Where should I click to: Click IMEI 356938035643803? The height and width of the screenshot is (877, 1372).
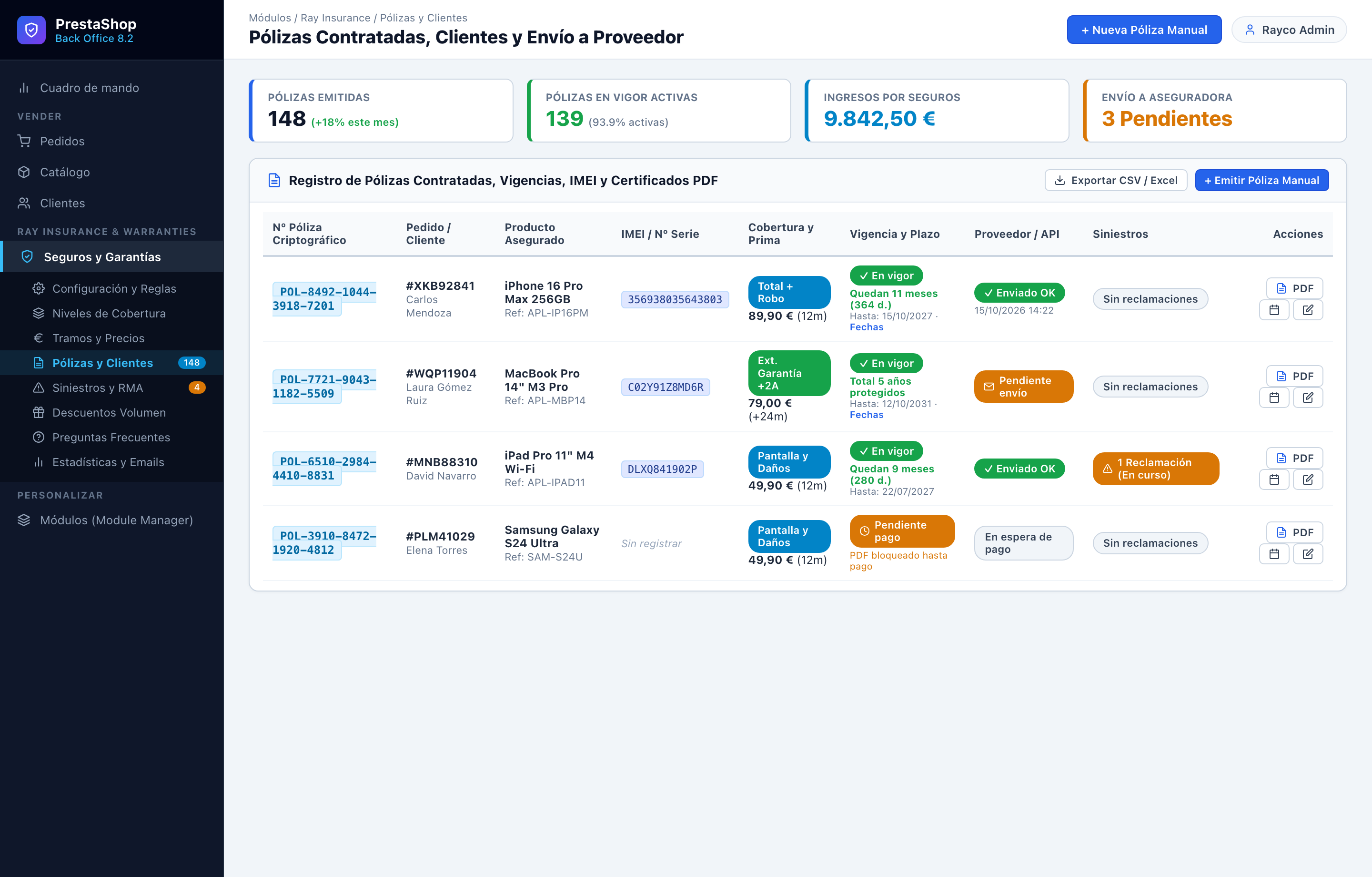coord(675,299)
